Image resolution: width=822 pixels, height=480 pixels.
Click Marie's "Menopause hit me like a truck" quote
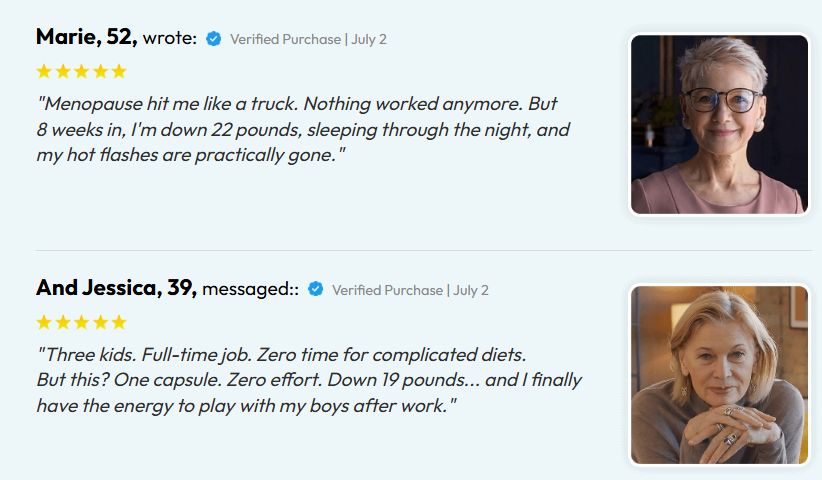303,129
